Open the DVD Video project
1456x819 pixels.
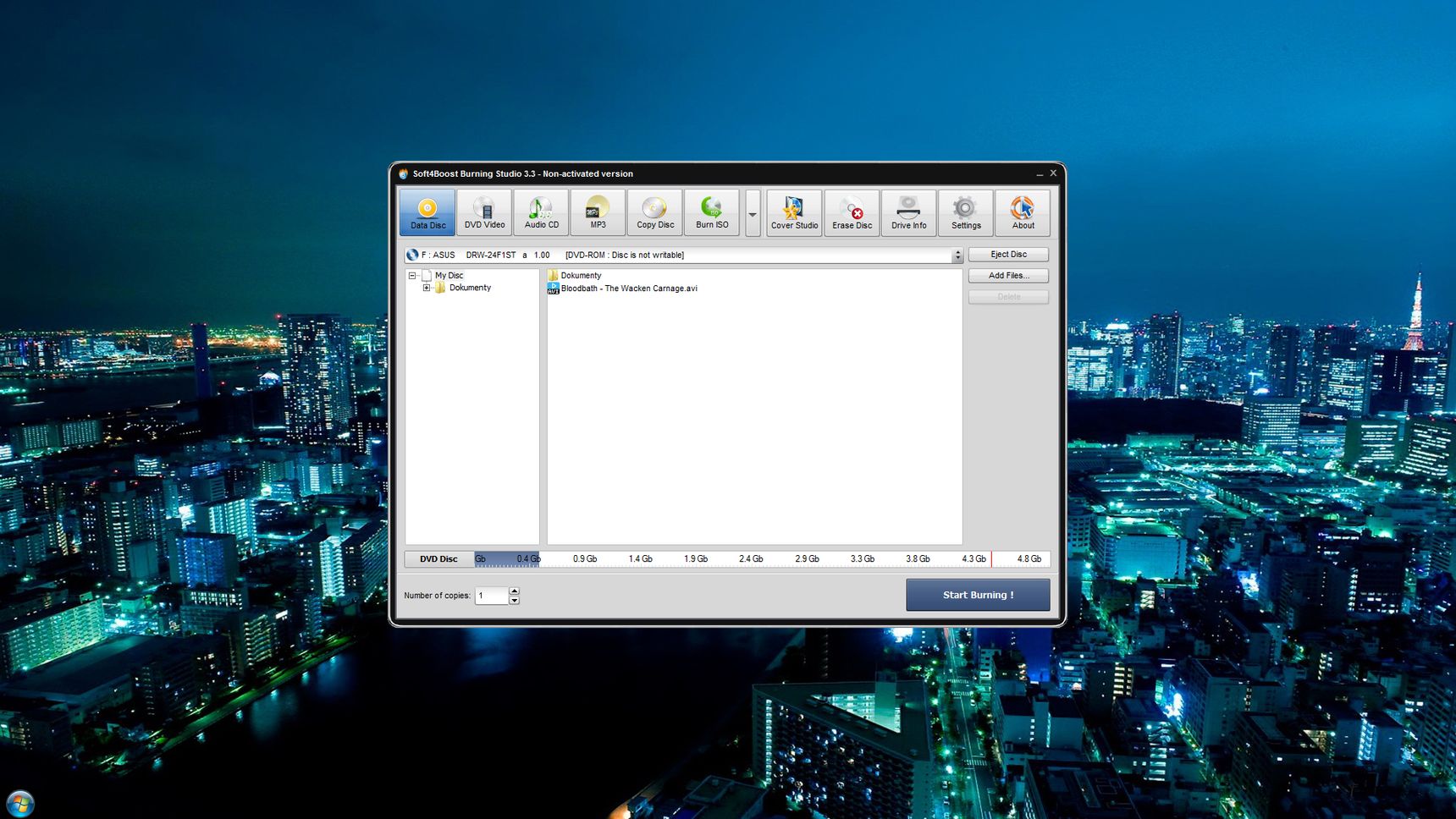pos(484,212)
